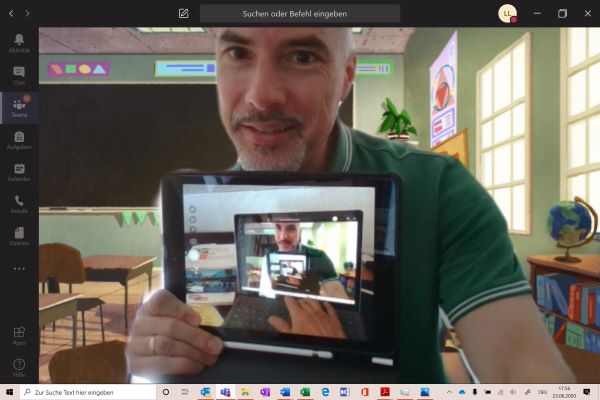Screen dimensions: 600x400
Task: Navigate back with left arrow
Action: pyautogui.click(x=10, y=13)
